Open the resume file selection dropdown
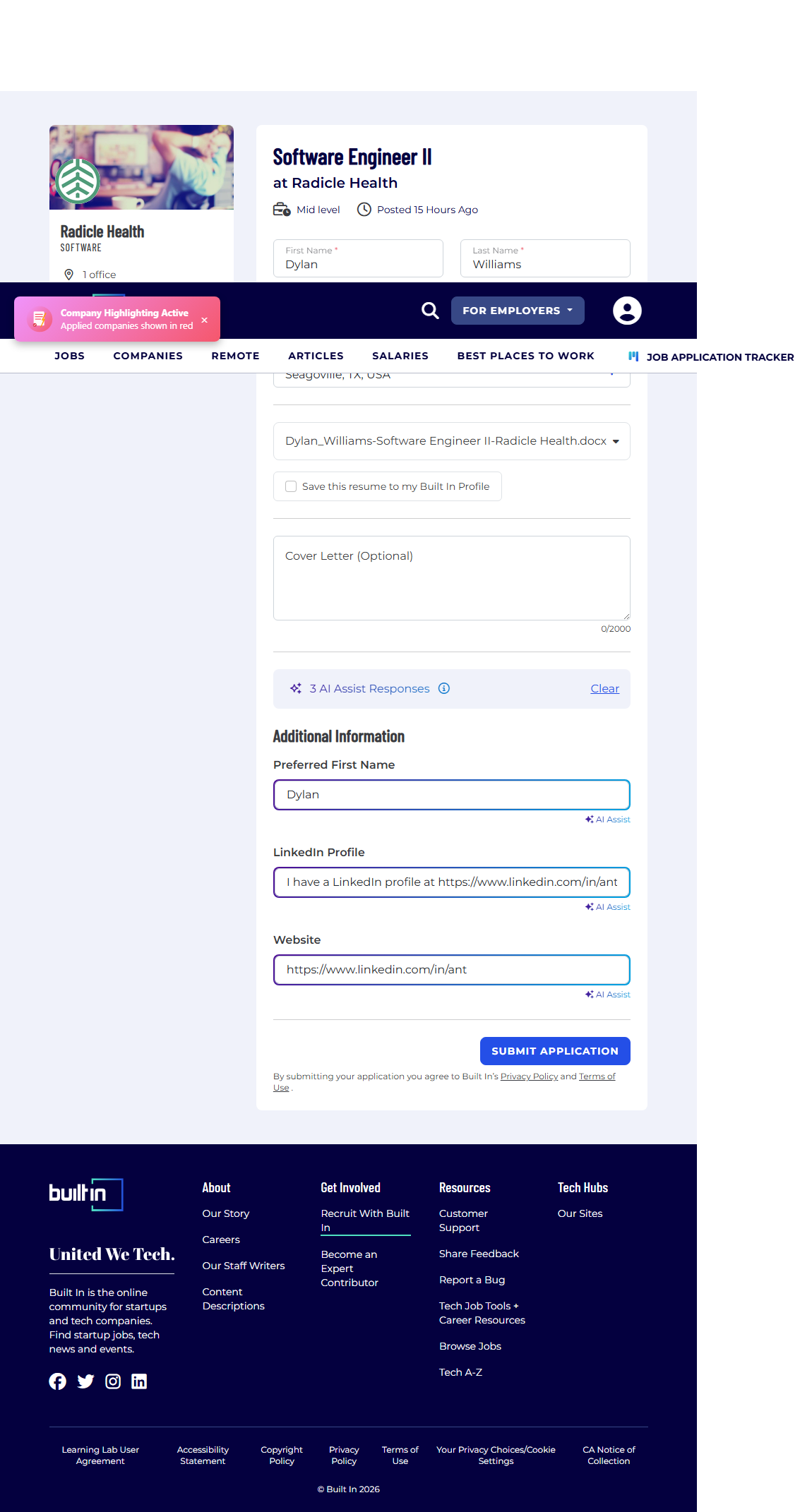The image size is (800, 1512). [616, 441]
